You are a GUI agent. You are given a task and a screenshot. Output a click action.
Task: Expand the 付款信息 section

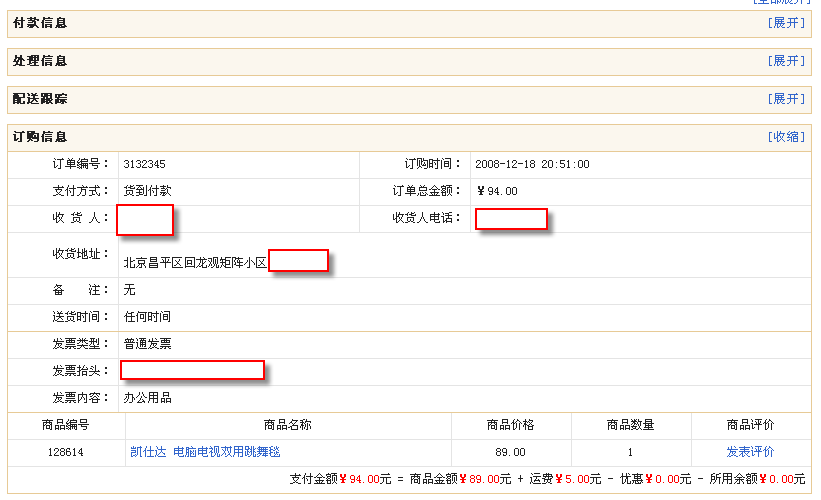[786, 23]
